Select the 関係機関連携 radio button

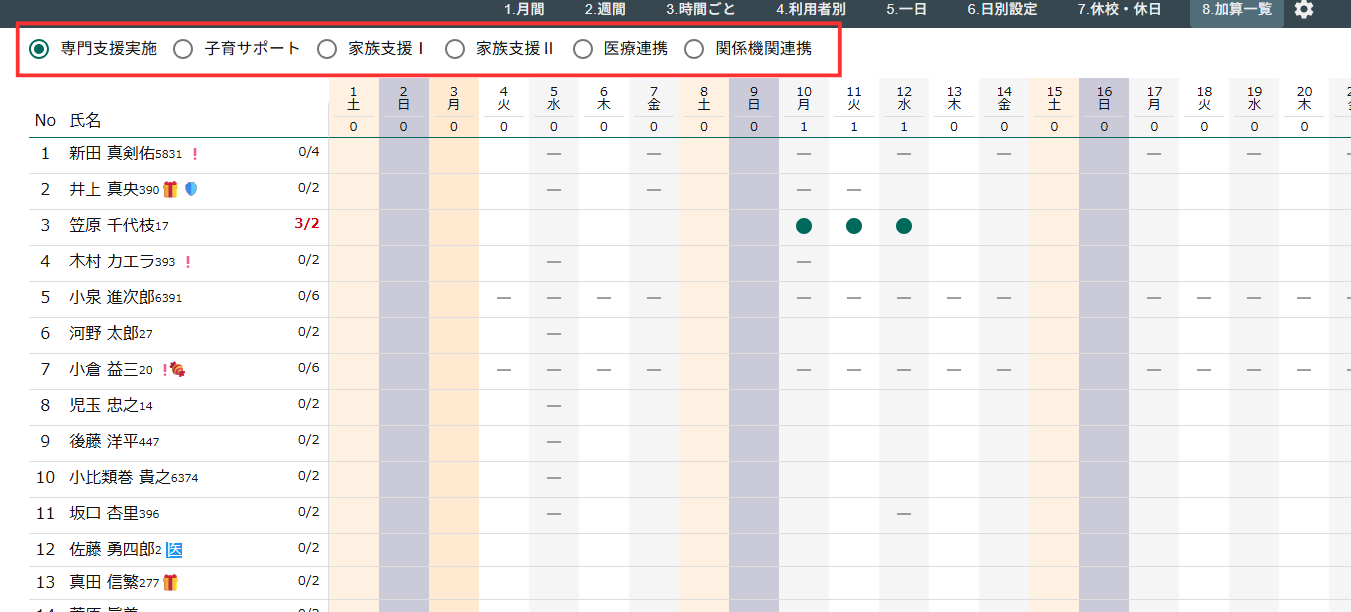pyautogui.click(x=694, y=49)
